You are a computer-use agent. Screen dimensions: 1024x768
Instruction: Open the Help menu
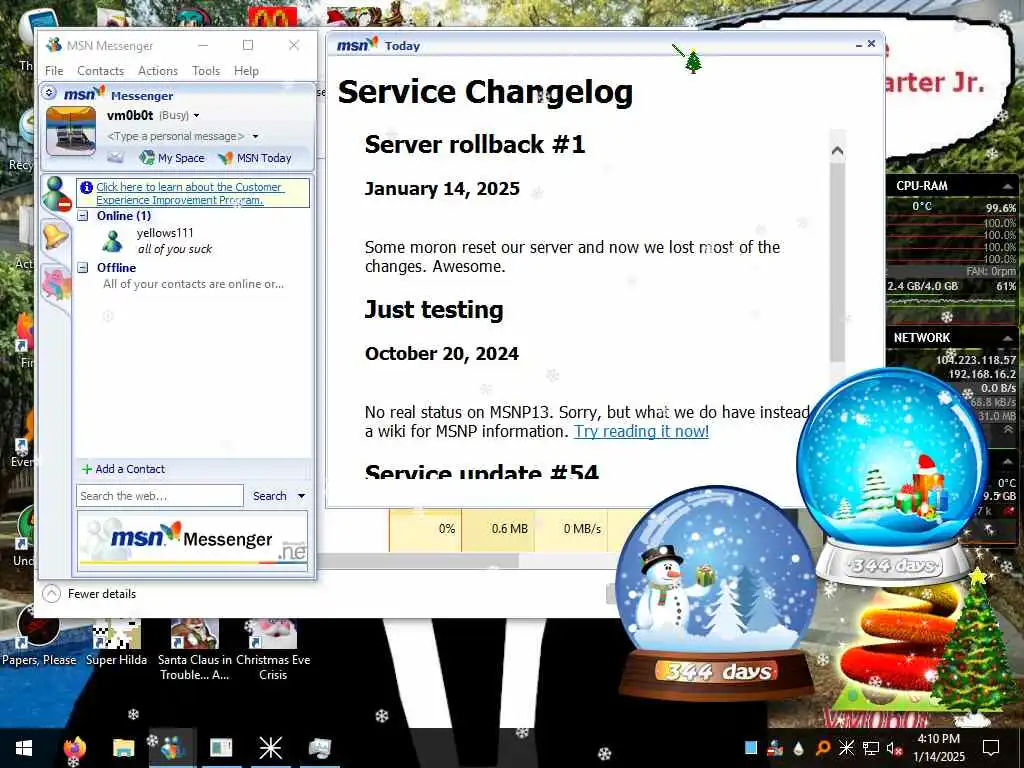click(246, 71)
